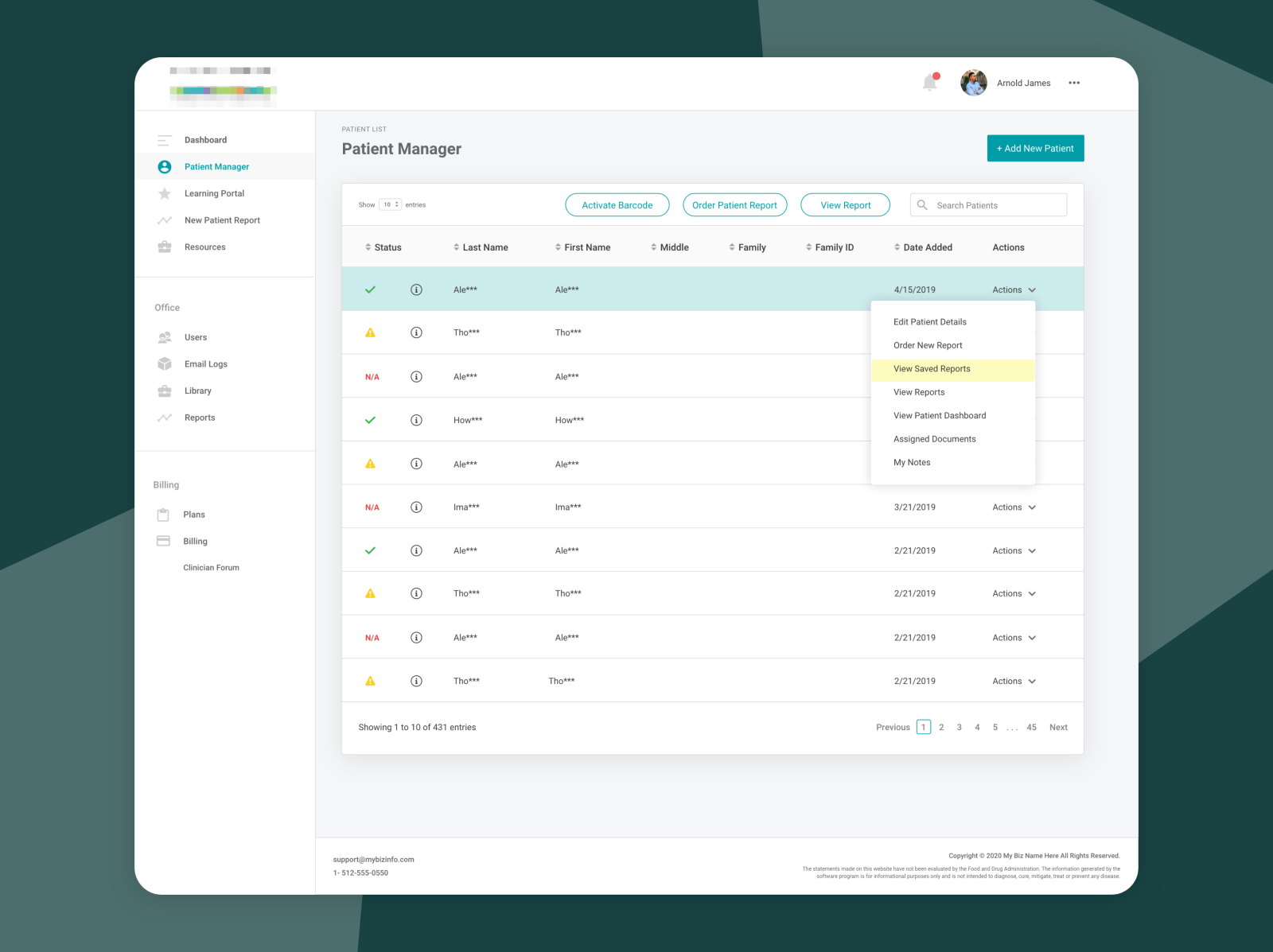Select the Patient Manager person icon
Image resolution: width=1273 pixels, height=952 pixels.
coord(165,166)
